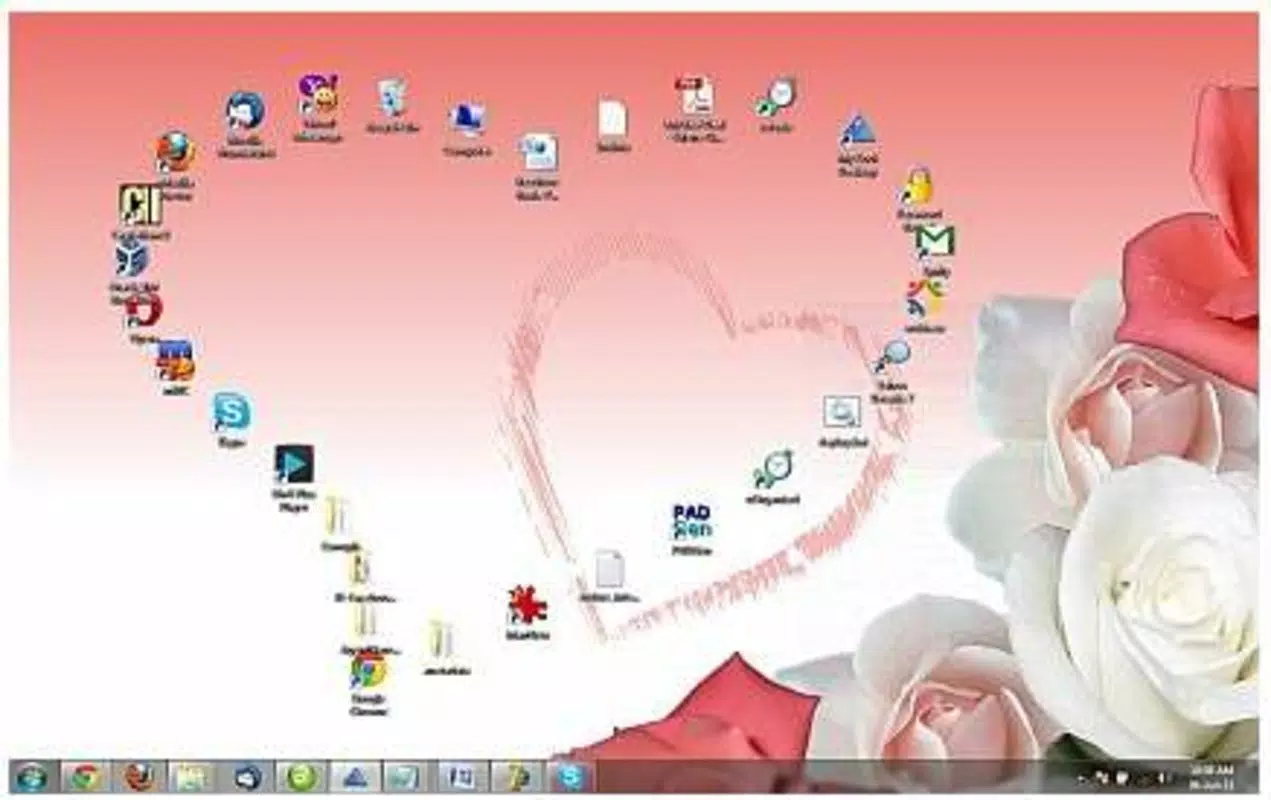Click the Chrome icon in the taskbar
The image size is (1271, 800).
click(85, 777)
